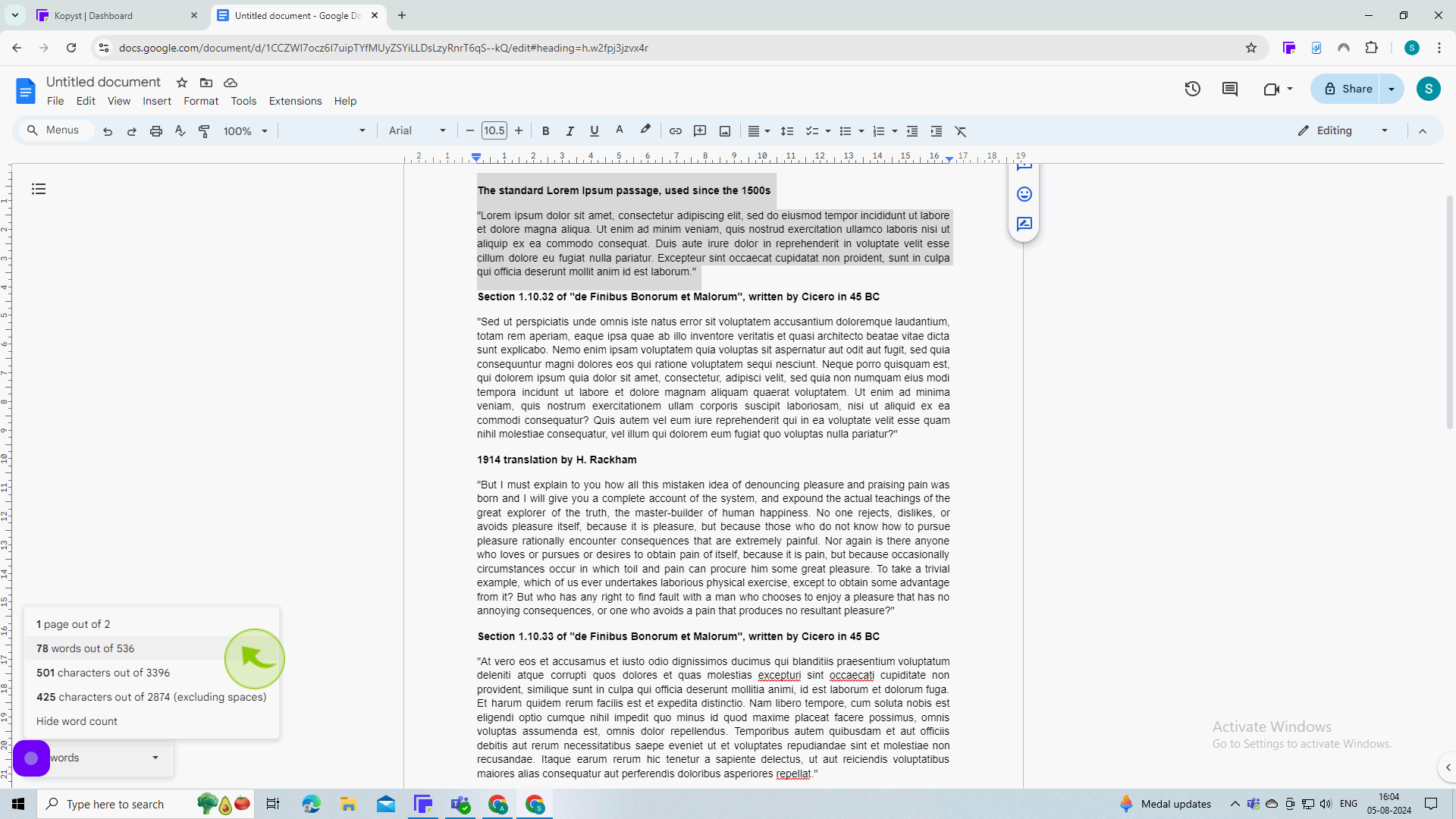Toggle bold formatting

click(545, 131)
